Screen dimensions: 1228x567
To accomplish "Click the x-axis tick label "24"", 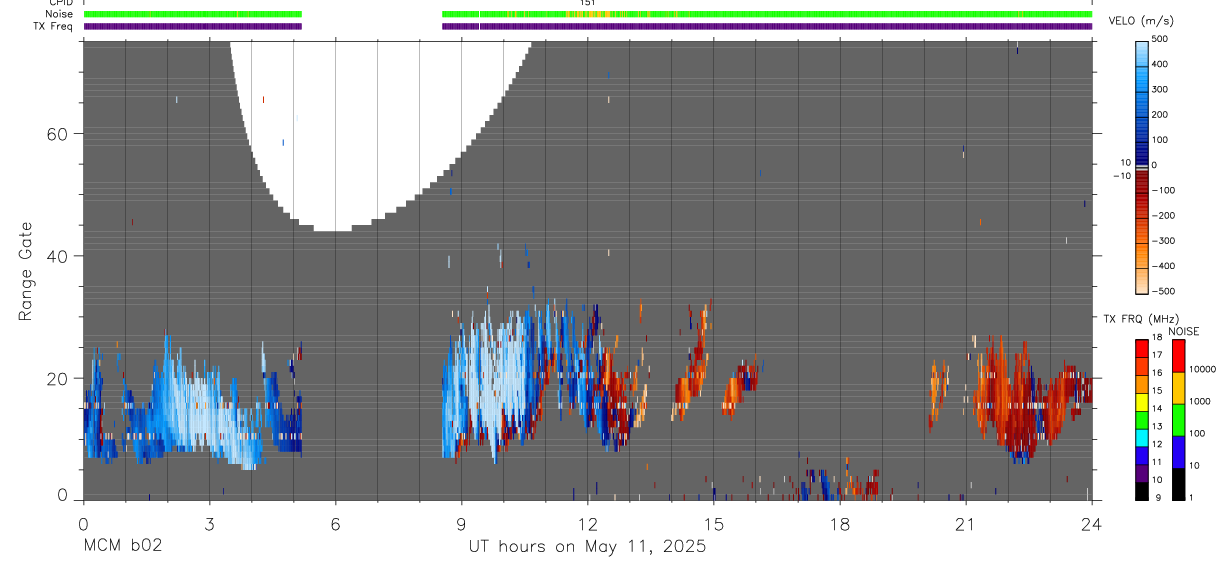I will 1091,524.
